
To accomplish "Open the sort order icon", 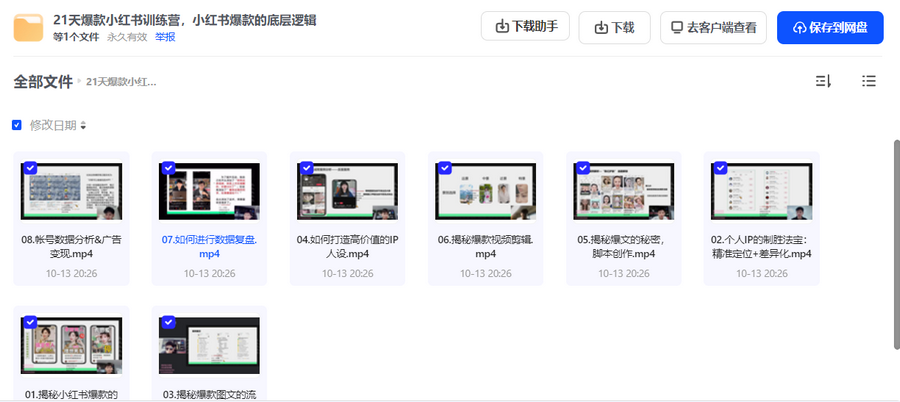I will [823, 82].
